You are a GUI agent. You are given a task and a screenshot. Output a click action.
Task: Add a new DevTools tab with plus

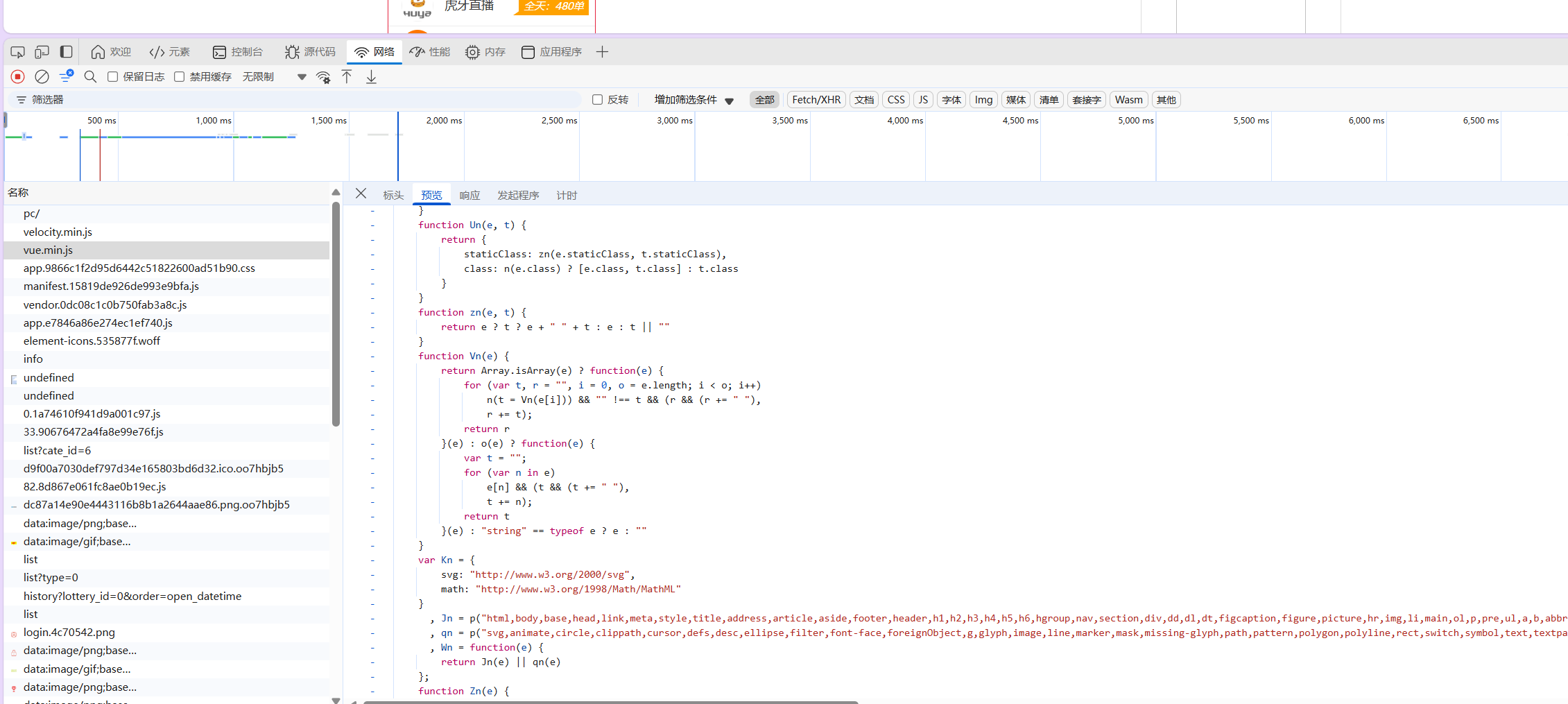click(x=602, y=52)
